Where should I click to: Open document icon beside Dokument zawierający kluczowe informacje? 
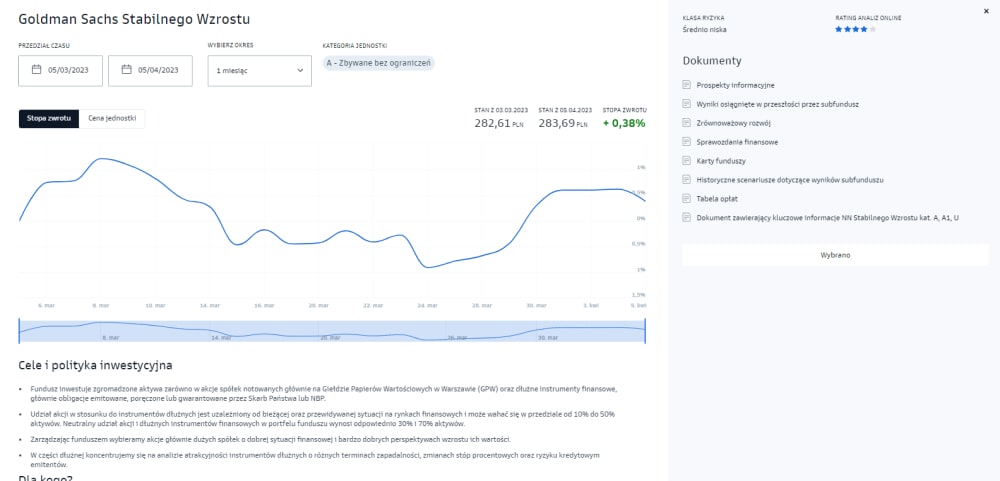[687, 218]
